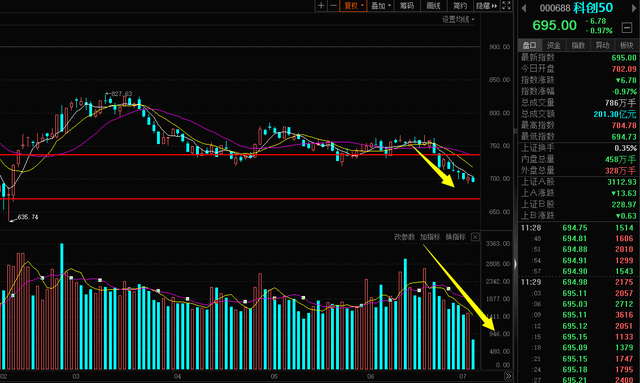
Task: Go to previous stock with left arrow
Action: click(x=524, y=8)
